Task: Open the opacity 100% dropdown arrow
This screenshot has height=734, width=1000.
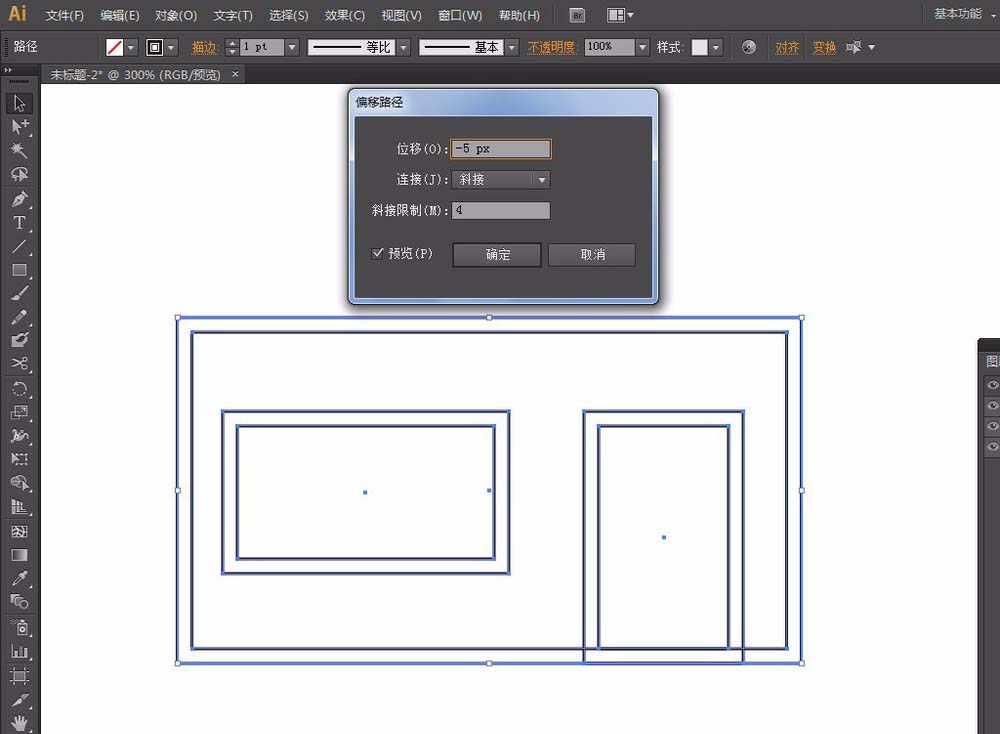Action: [642, 47]
